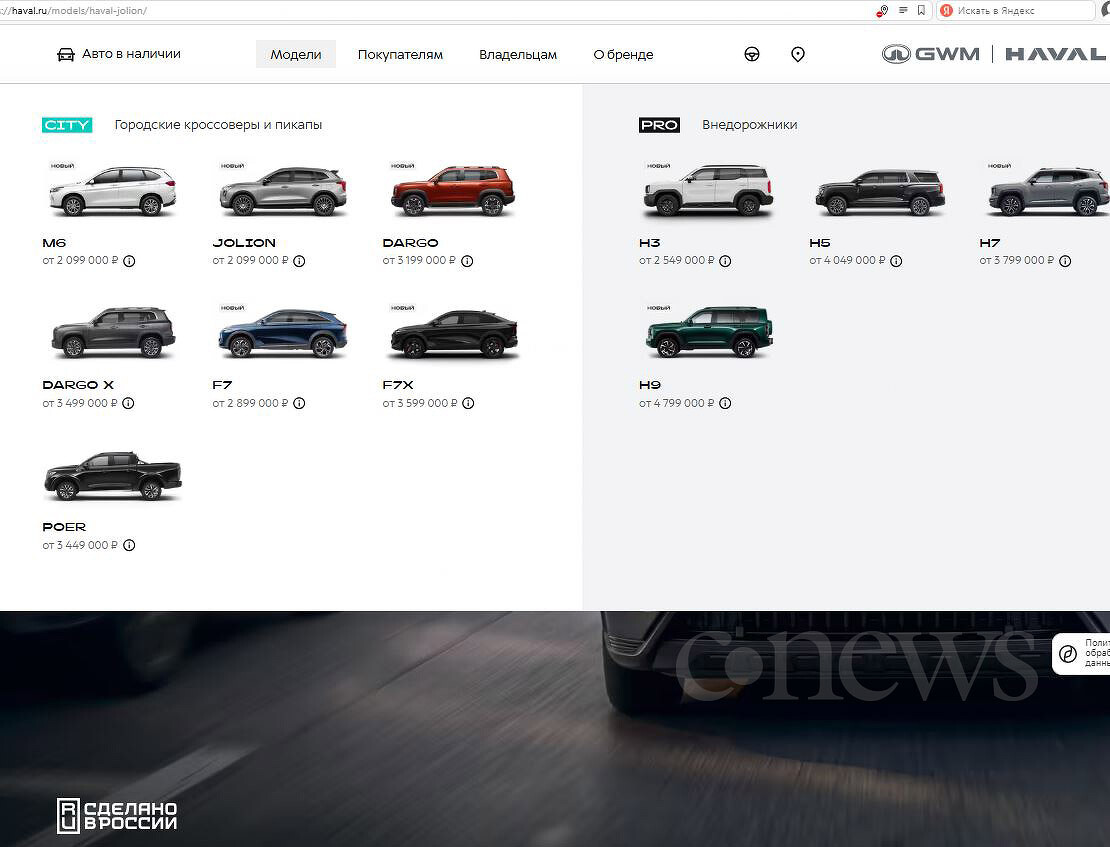The image size is (1110, 847).
Task: Open the dealer location pin icon
Action: coord(798,55)
